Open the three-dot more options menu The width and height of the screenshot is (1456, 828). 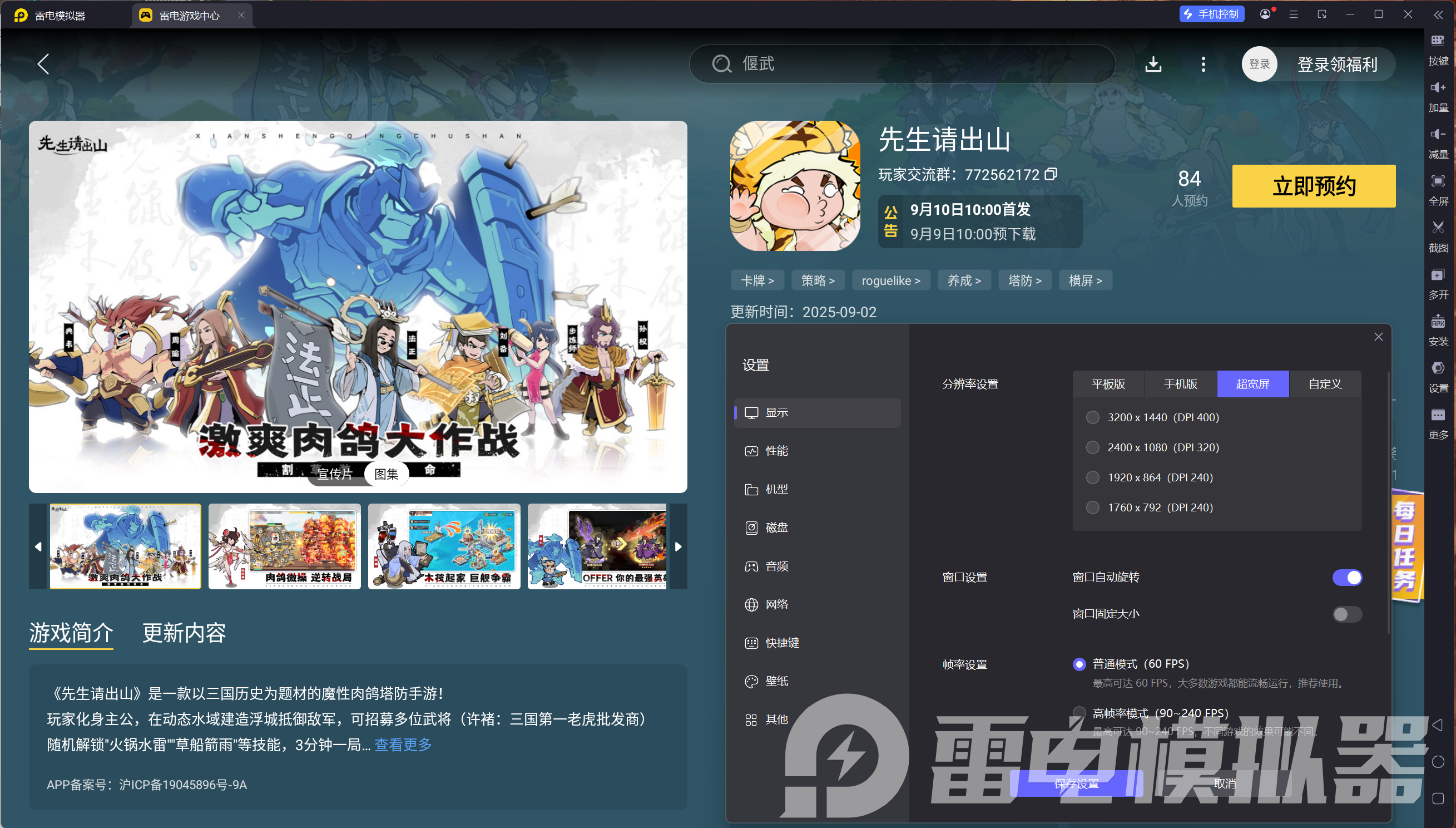(x=1202, y=63)
